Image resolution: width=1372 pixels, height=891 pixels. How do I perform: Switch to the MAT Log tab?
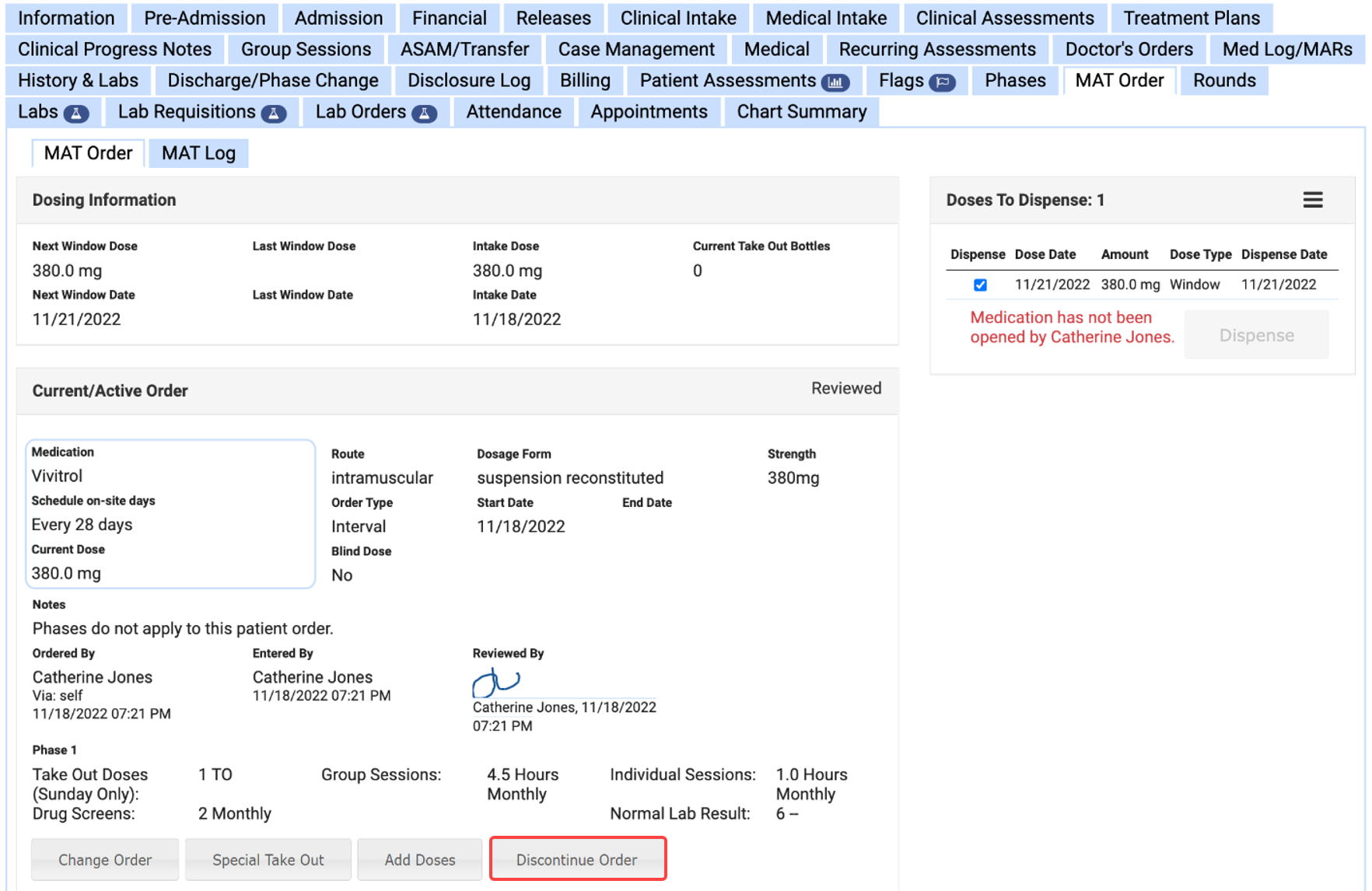click(198, 153)
